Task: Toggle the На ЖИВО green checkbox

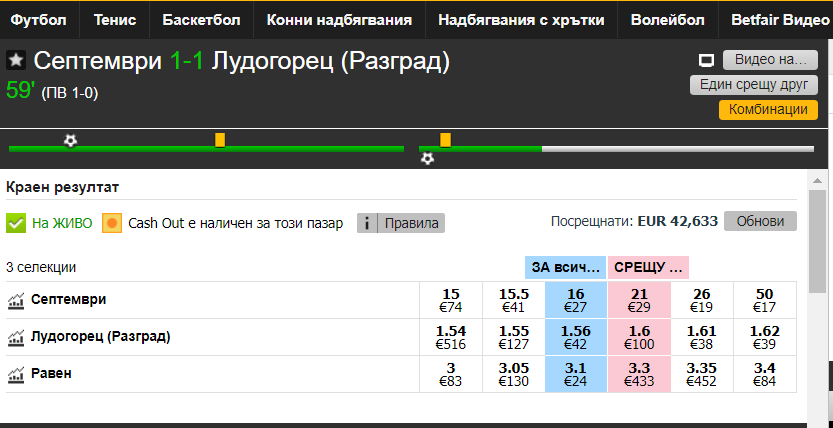Action: (x=16, y=223)
